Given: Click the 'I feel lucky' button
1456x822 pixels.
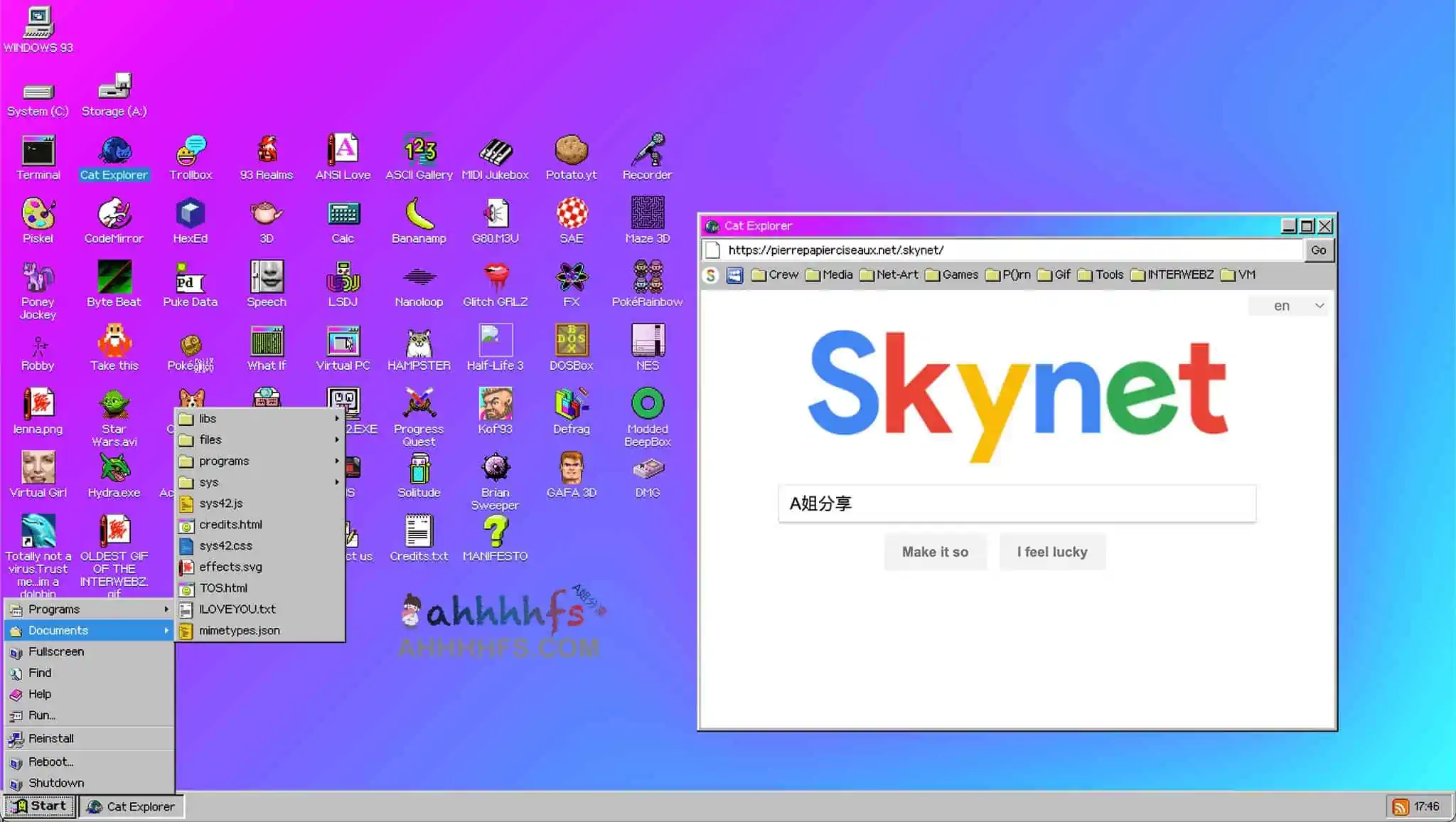Looking at the screenshot, I should click(1051, 552).
